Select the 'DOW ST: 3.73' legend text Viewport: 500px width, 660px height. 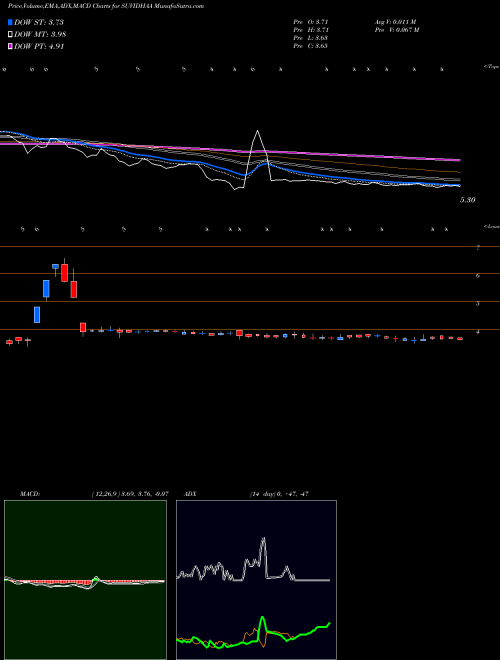(x=39, y=22)
